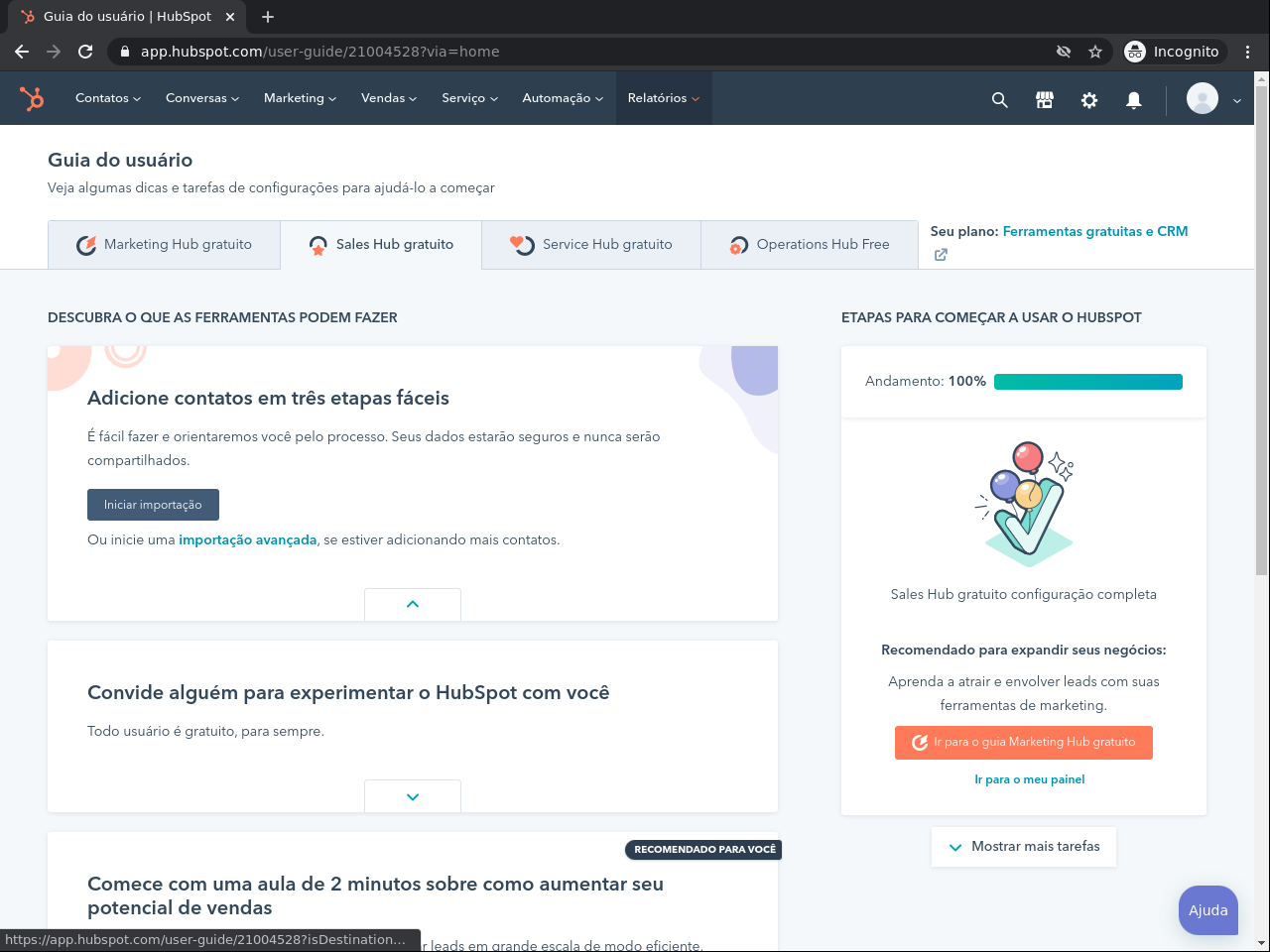The width and height of the screenshot is (1270, 952).
Task: Expand the Serviço navigation menu
Action: pyautogui.click(x=469, y=98)
